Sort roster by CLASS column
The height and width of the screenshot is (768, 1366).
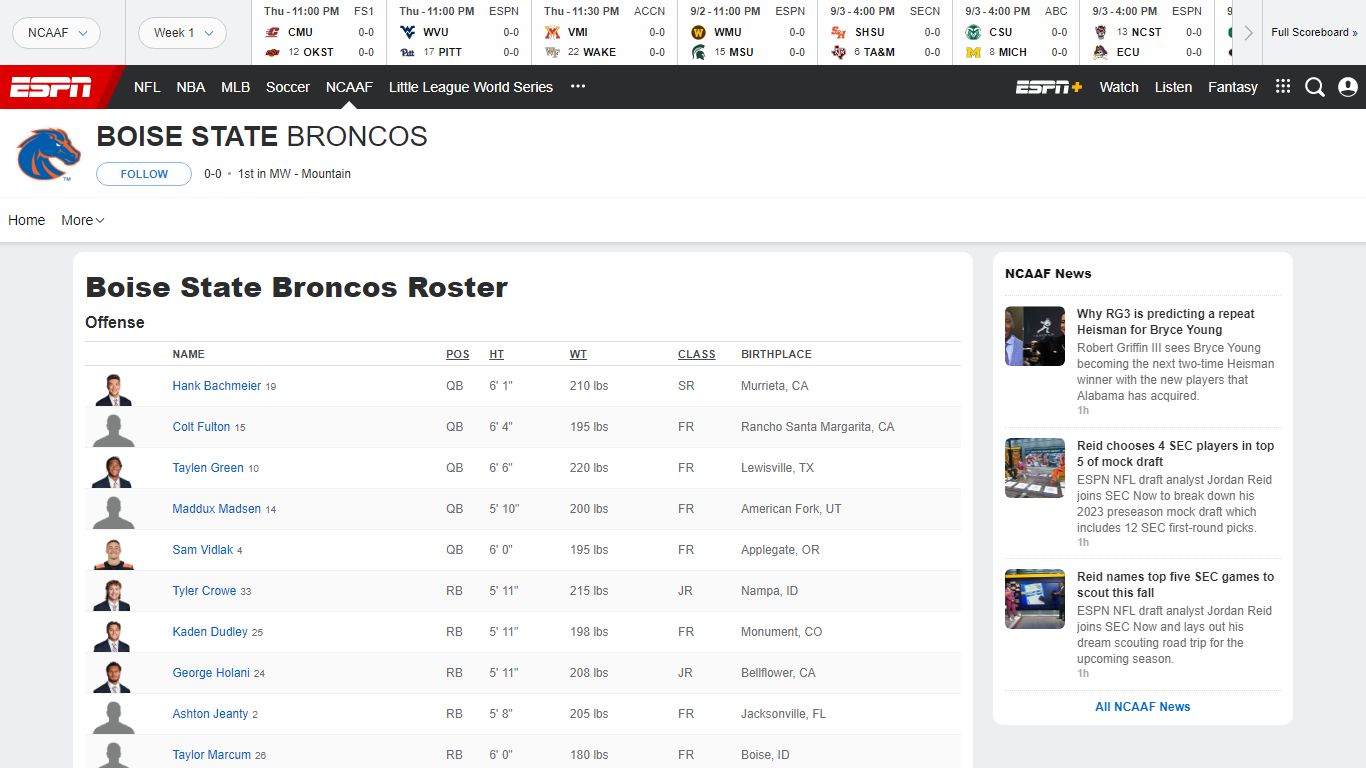coord(697,354)
